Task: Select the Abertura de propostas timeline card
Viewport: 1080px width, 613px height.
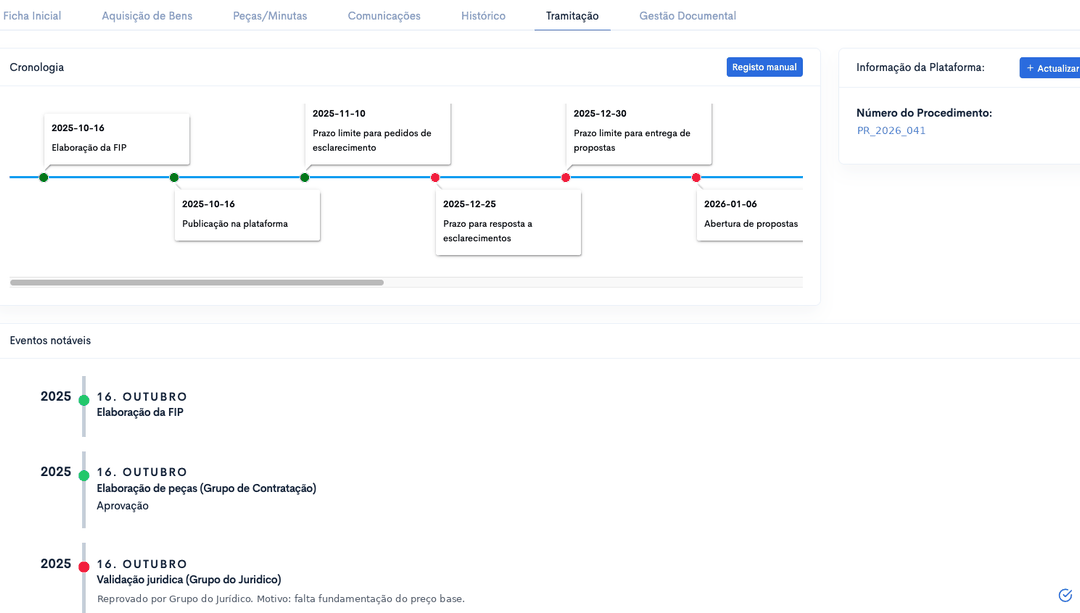Action: [750, 216]
